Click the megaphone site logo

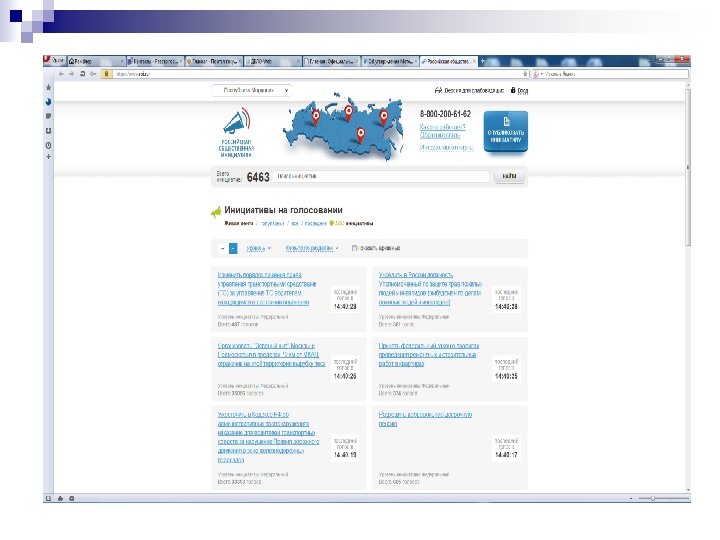point(237,133)
